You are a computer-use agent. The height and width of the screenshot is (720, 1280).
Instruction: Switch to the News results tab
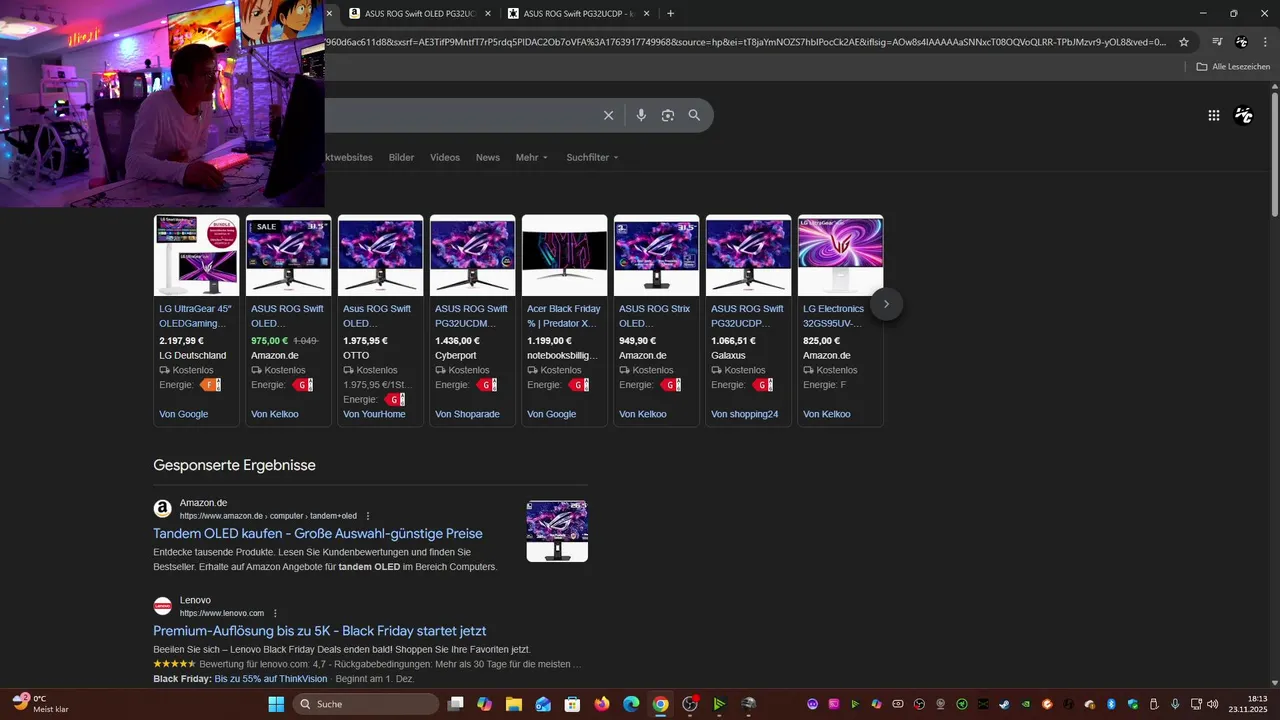488,157
